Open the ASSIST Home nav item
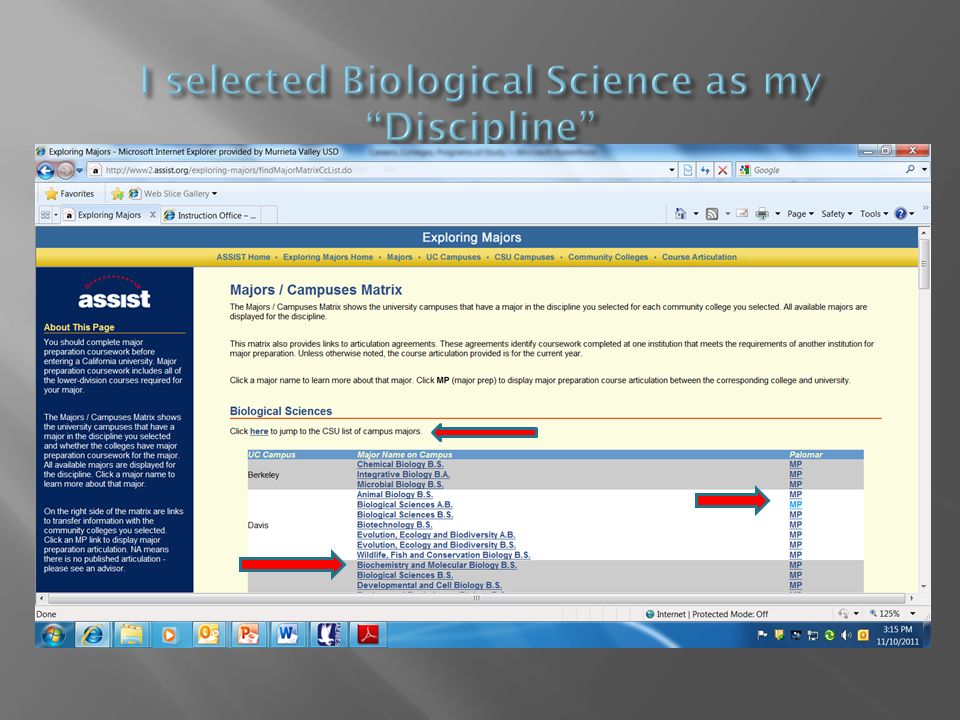Image resolution: width=960 pixels, height=720 pixels. [243, 257]
